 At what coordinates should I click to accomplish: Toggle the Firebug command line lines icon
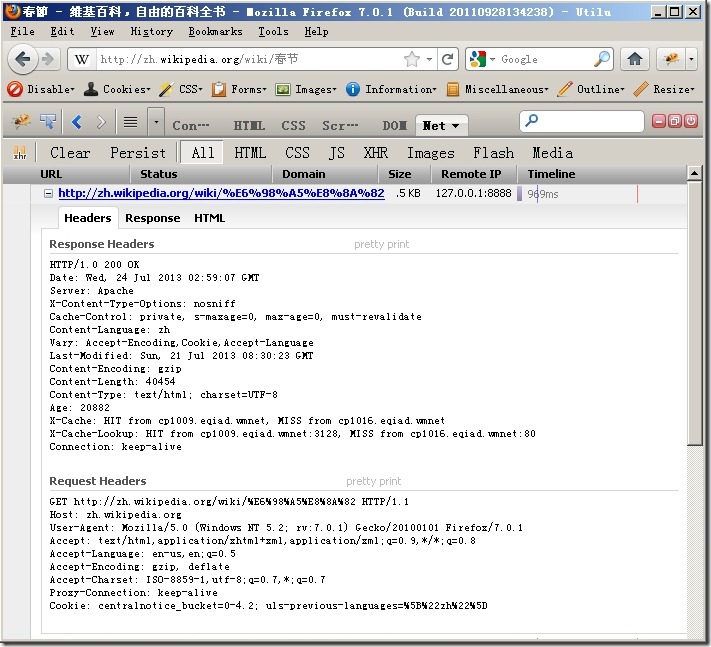tap(131, 122)
